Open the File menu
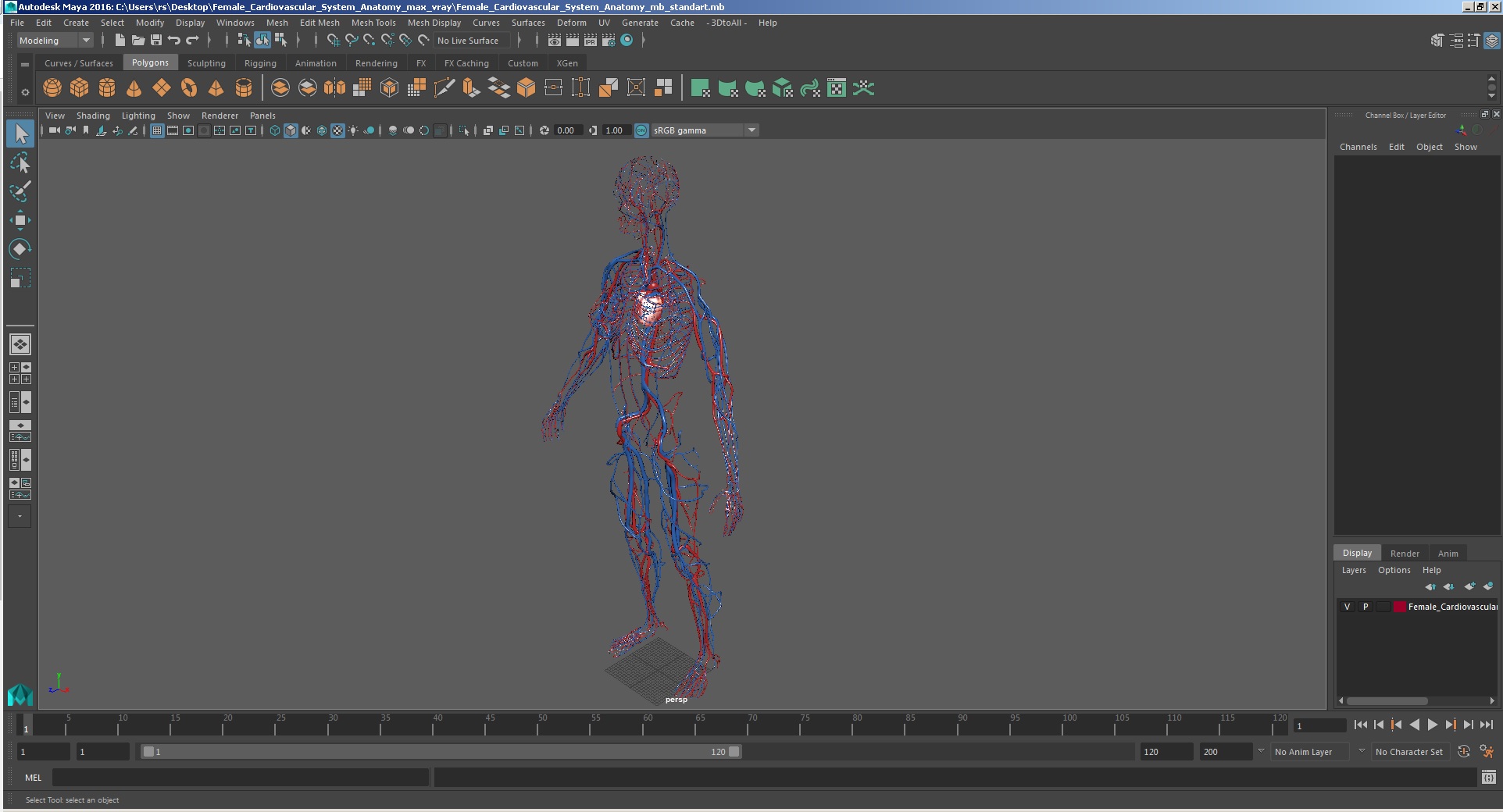The width and height of the screenshot is (1503, 812). [17, 23]
